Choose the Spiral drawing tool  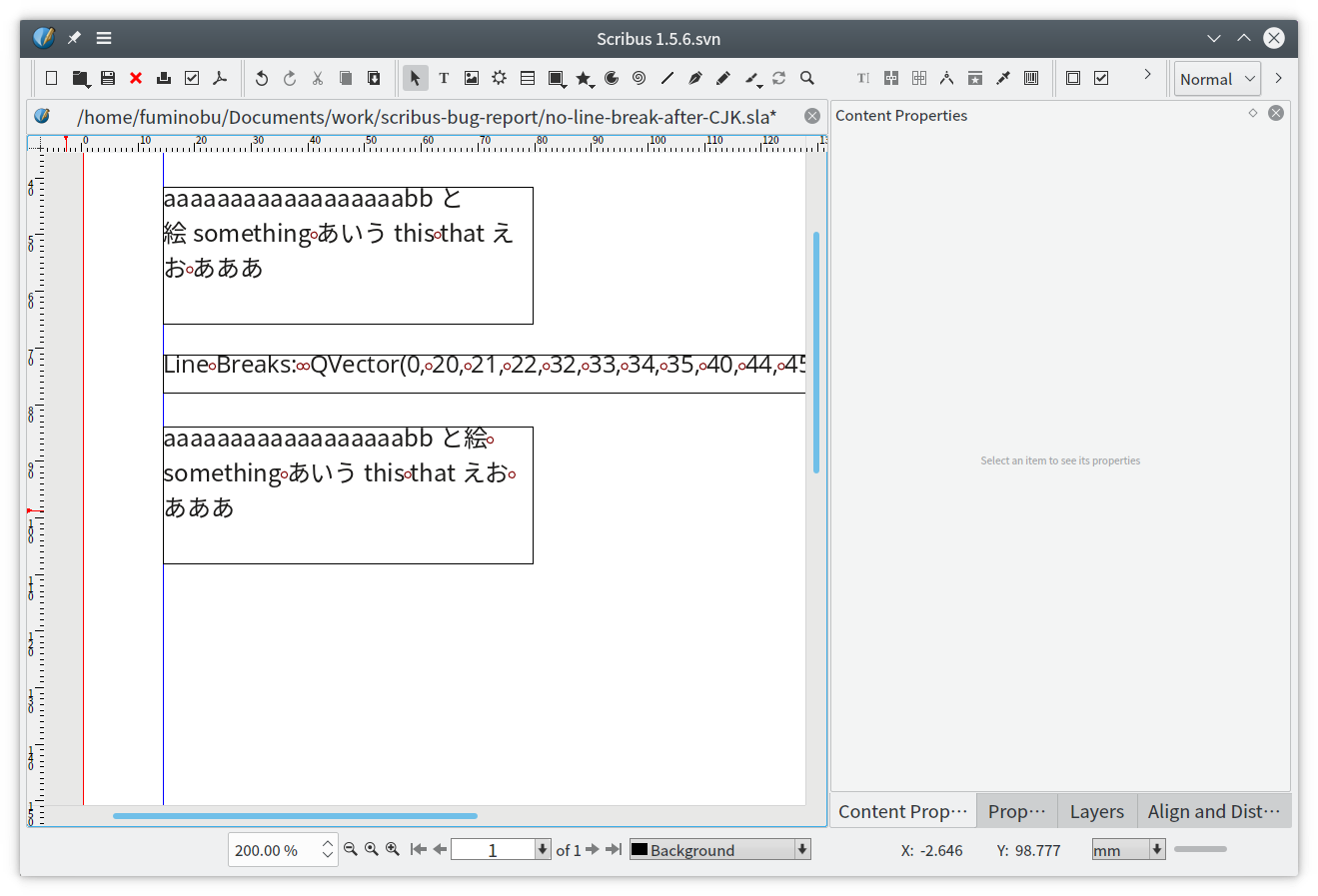click(x=639, y=78)
